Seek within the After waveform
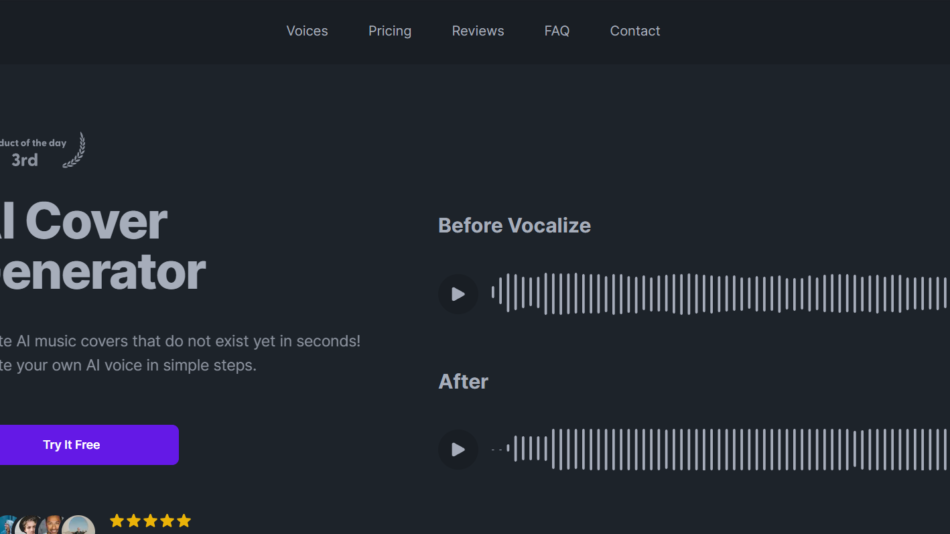 (x=720, y=450)
